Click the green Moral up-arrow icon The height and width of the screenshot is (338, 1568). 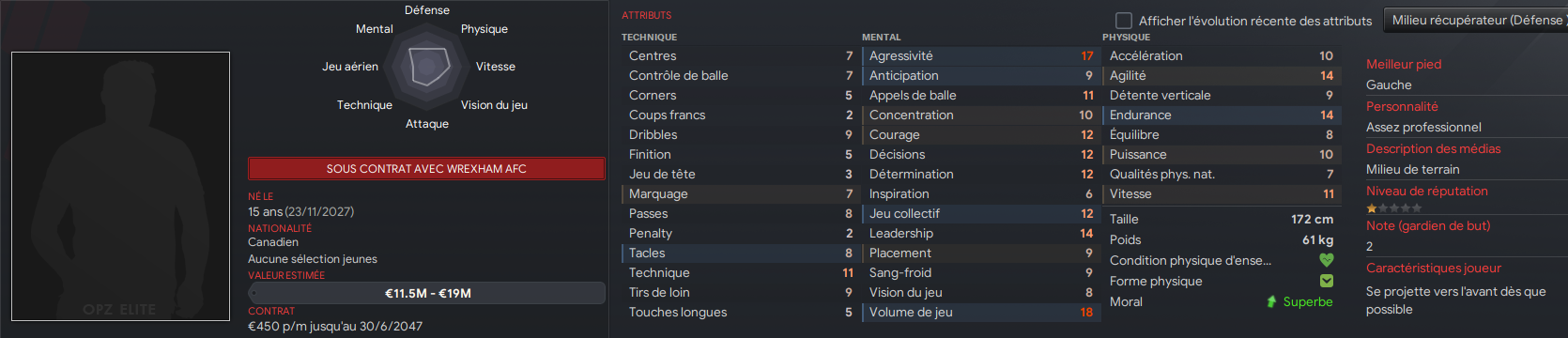[x=1271, y=301]
